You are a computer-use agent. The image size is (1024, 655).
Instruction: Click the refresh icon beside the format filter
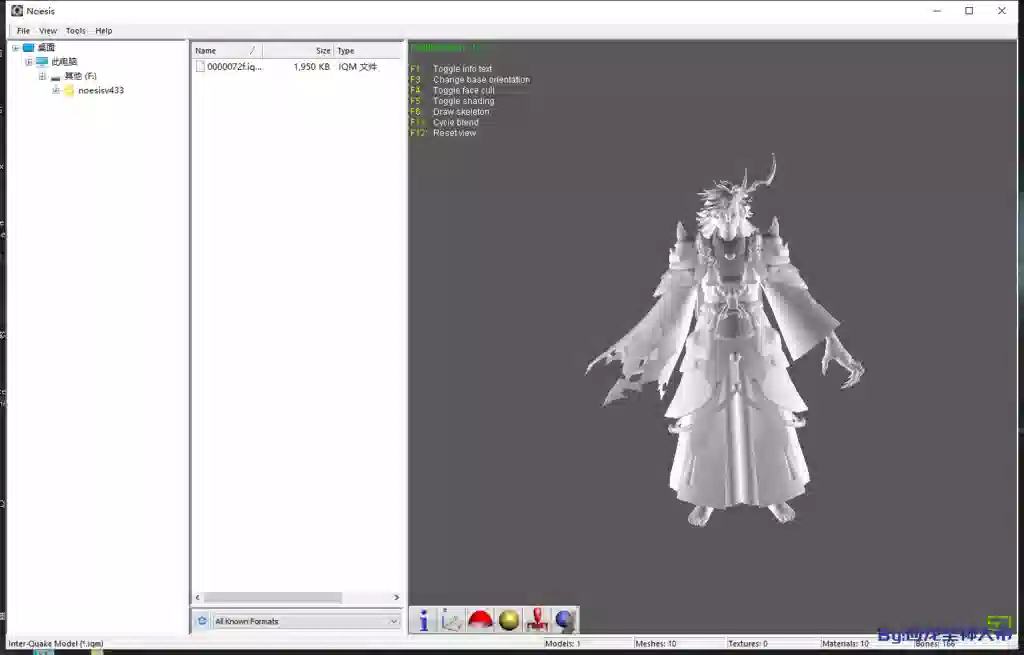pyautogui.click(x=202, y=620)
